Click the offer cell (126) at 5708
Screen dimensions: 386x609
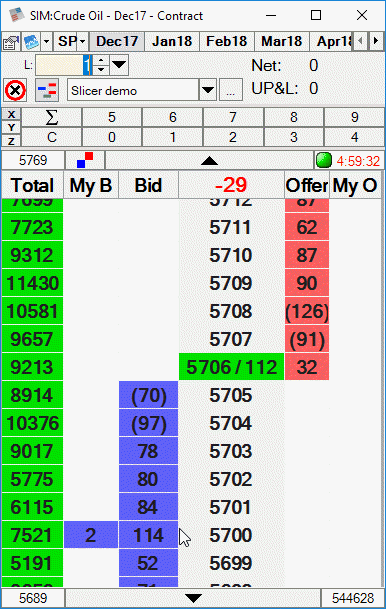click(307, 311)
